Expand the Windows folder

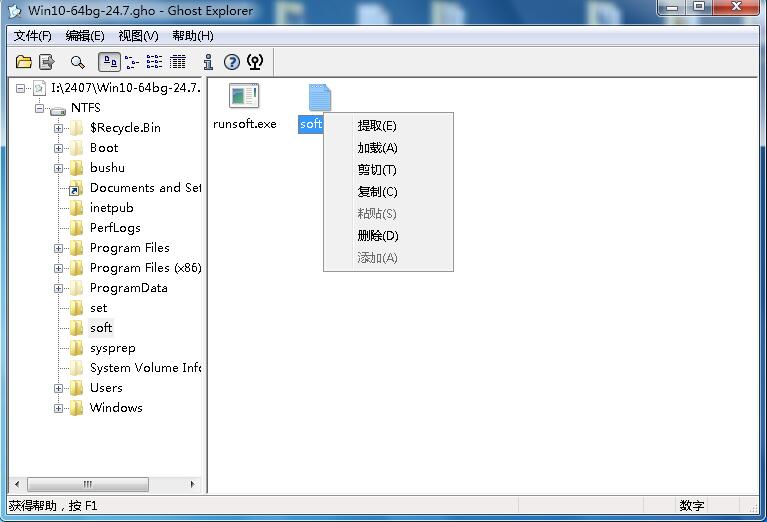click(58, 409)
